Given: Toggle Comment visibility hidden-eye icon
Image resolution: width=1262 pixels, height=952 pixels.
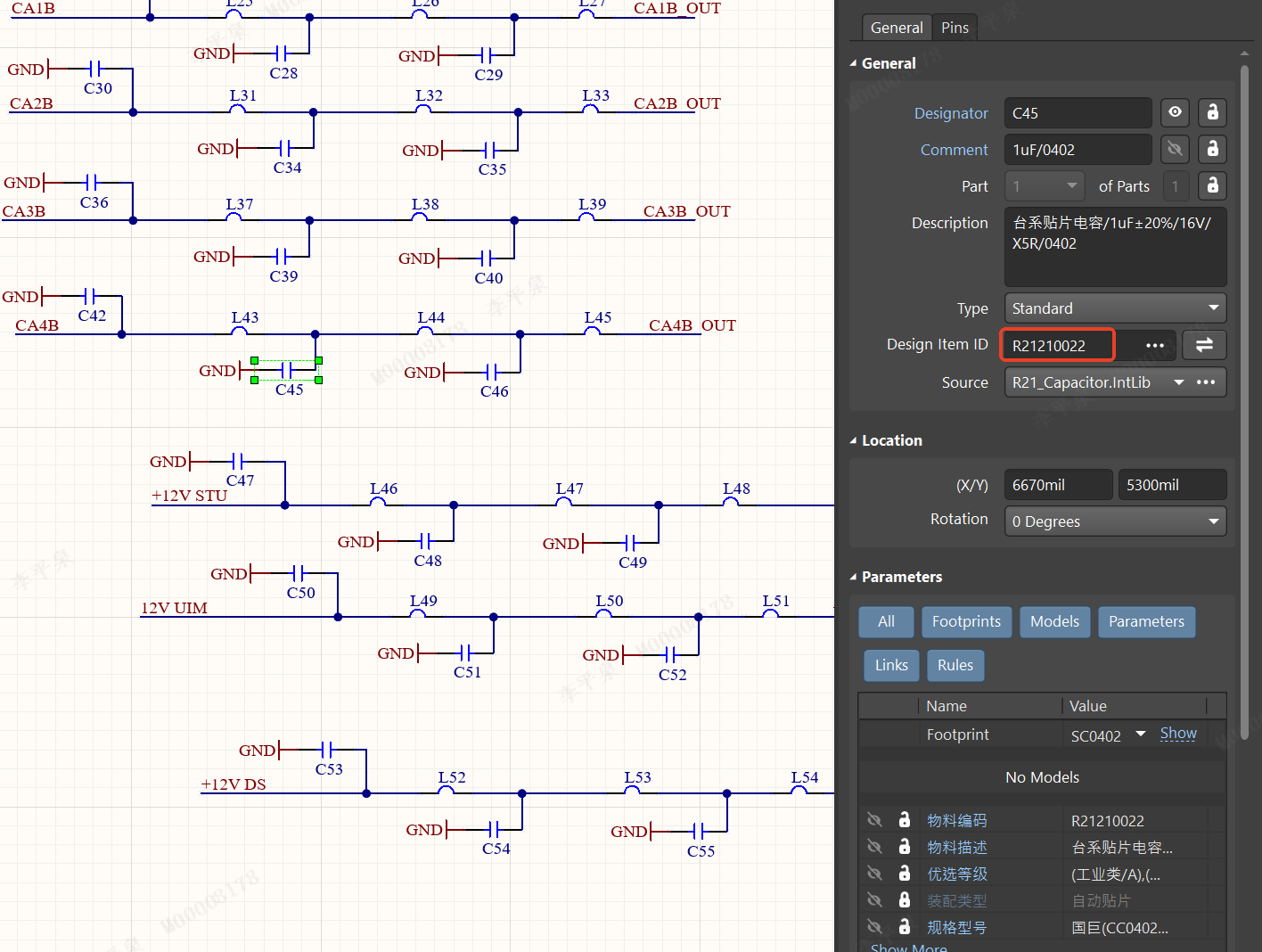Looking at the screenshot, I should tap(1175, 149).
